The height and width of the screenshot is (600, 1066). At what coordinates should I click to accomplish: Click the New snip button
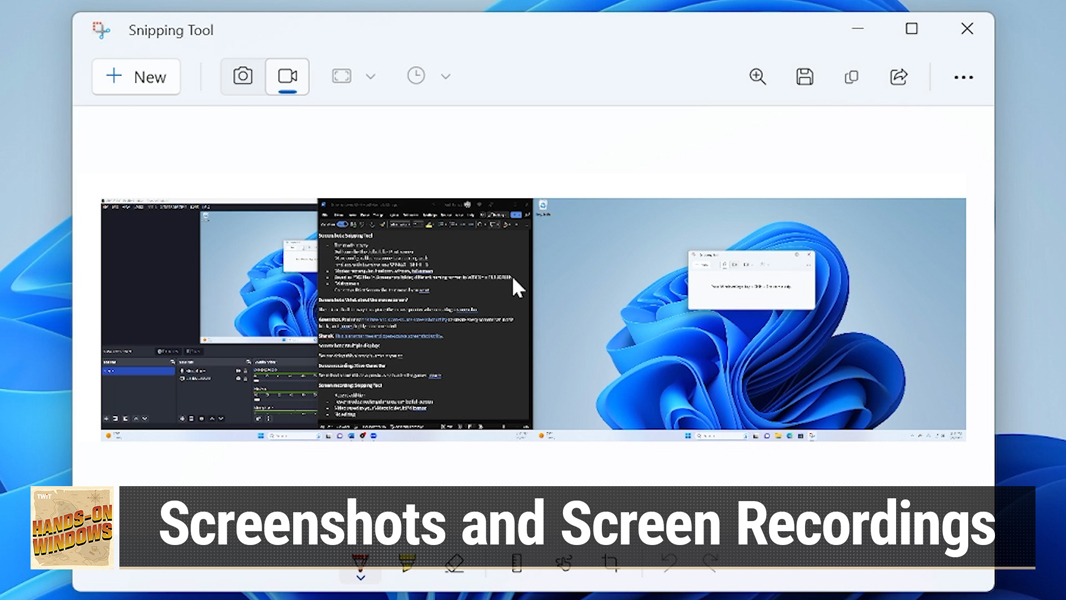(136, 77)
